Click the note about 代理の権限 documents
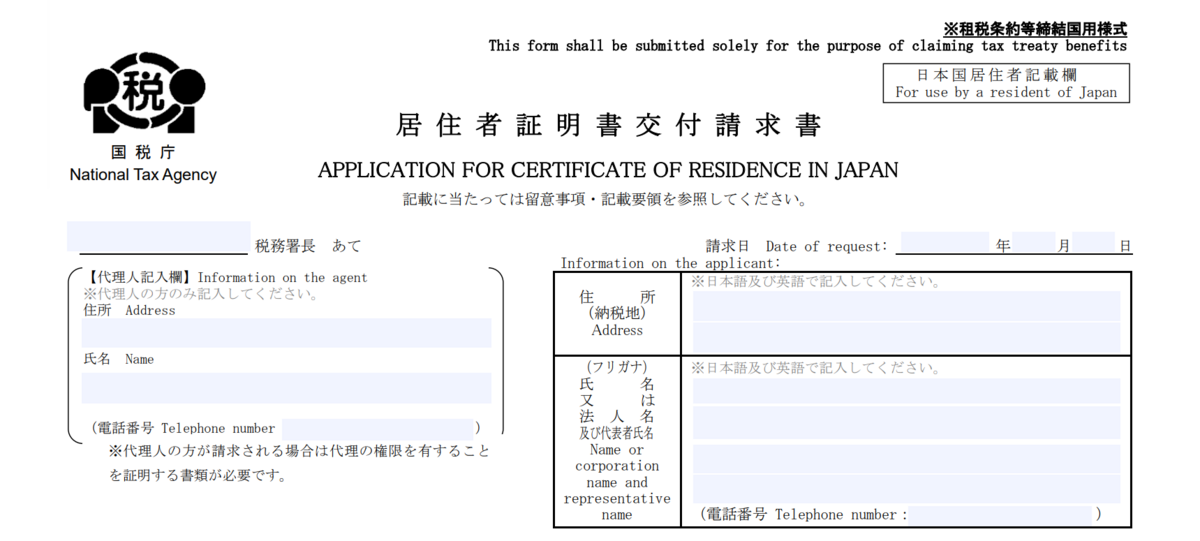The height and width of the screenshot is (541, 1200). pyautogui.click(x=299, y=463)
